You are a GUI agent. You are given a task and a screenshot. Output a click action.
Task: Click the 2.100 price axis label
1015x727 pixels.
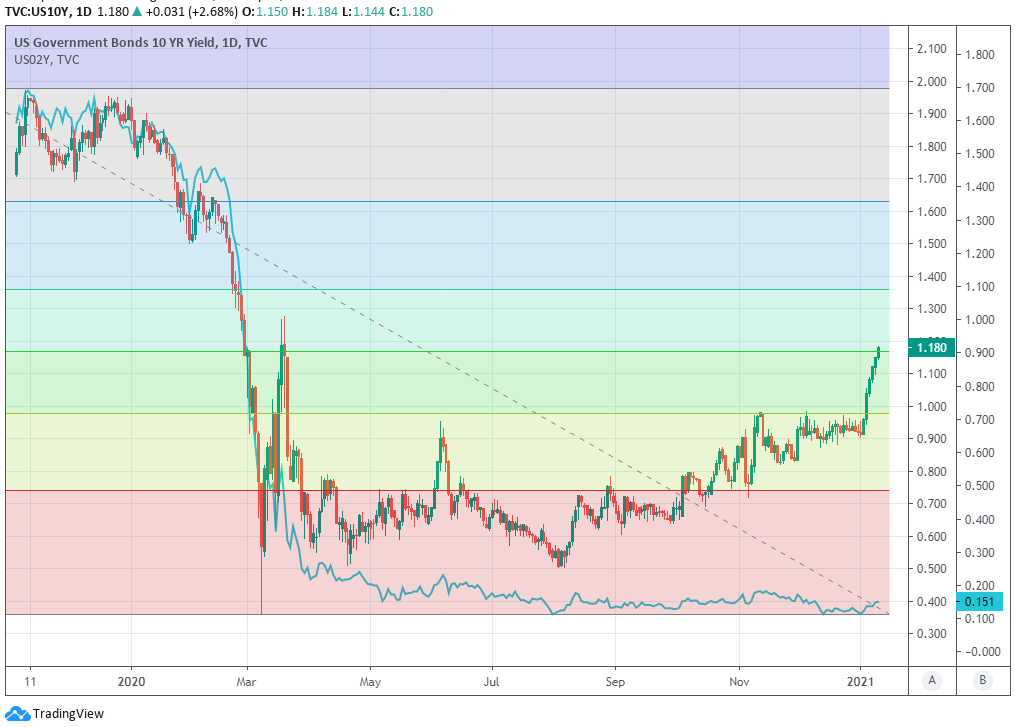point(931,49)
